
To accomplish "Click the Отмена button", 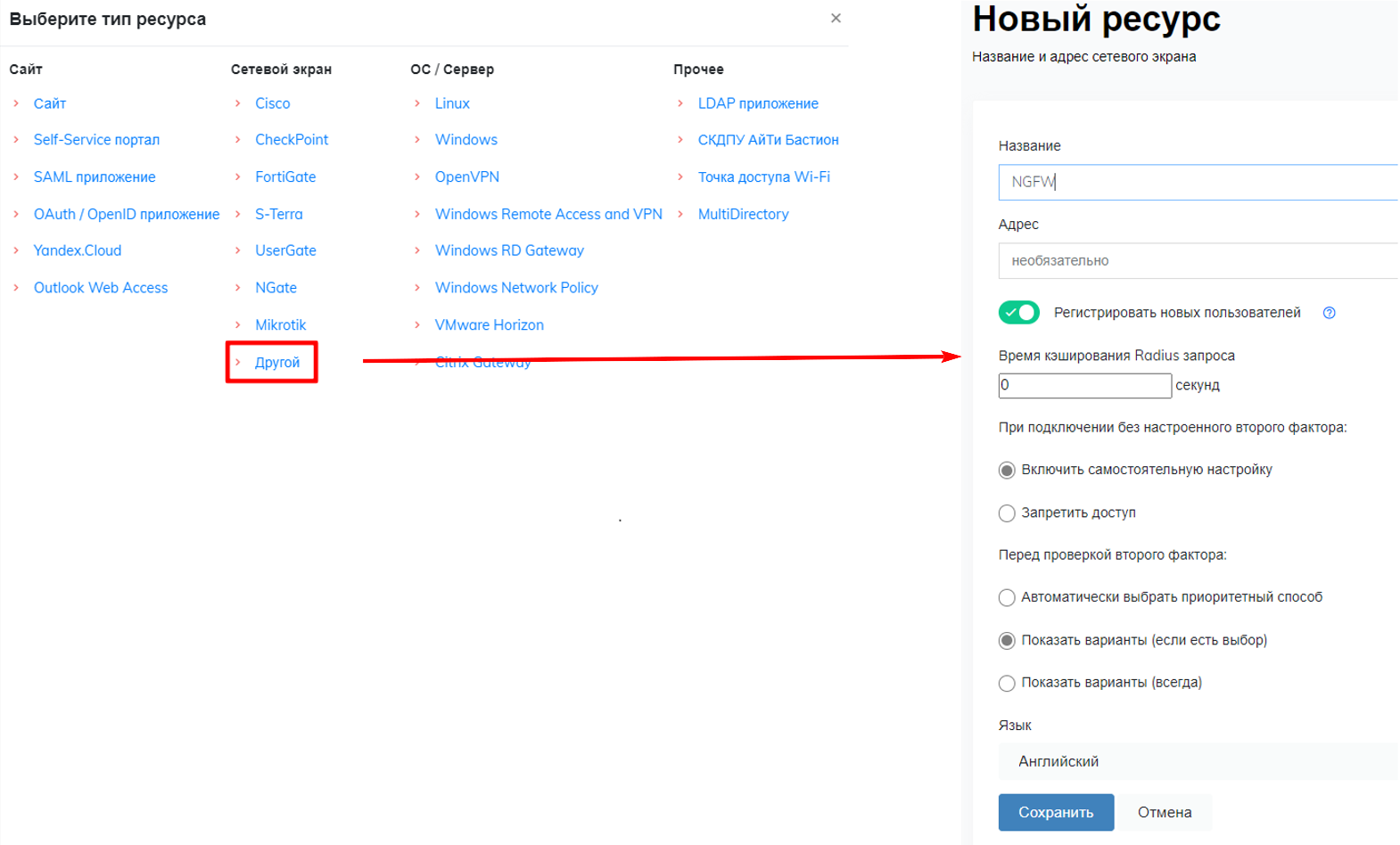I will (1164, 812).
